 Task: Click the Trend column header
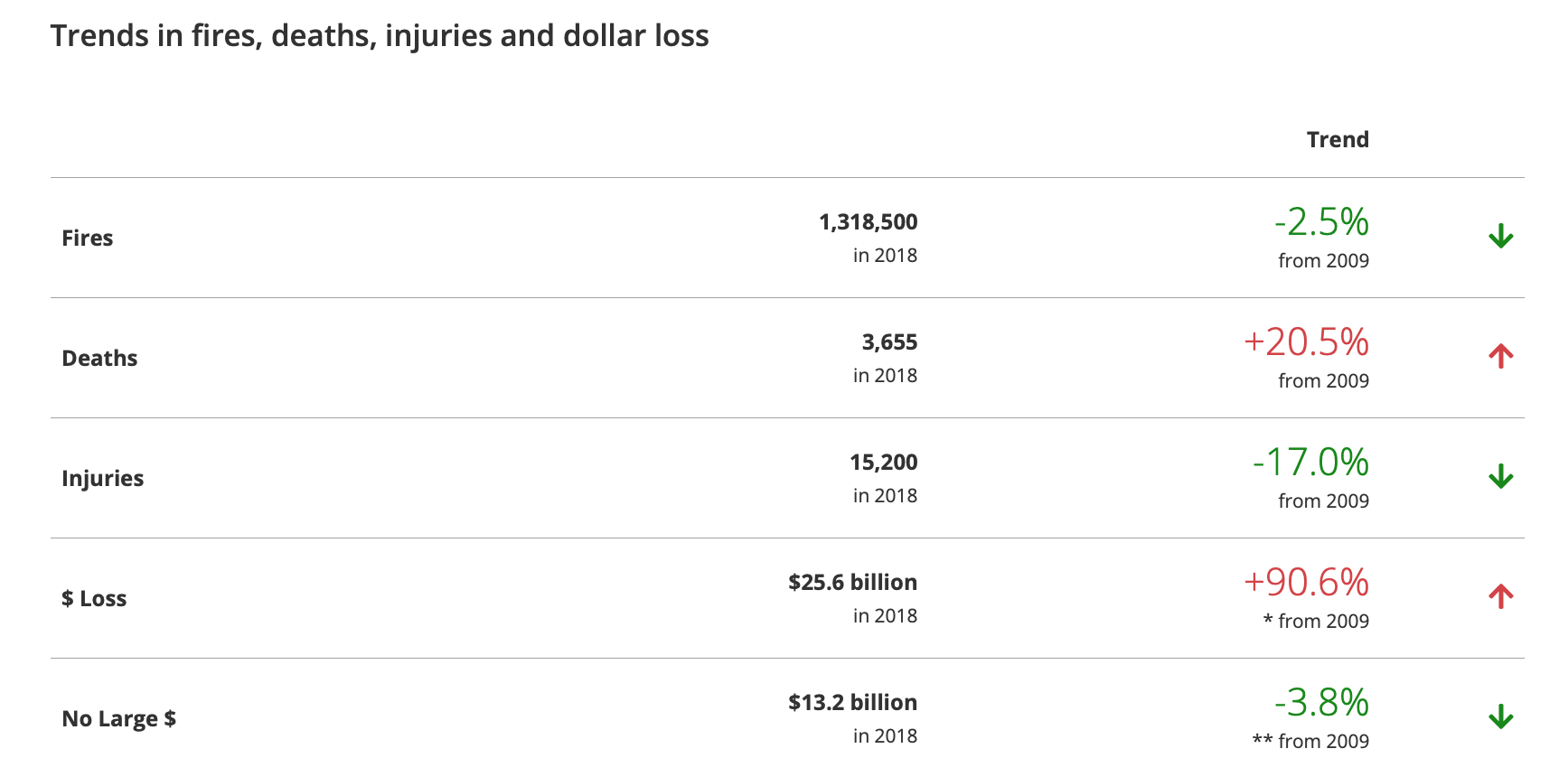tap(1338, 140)
